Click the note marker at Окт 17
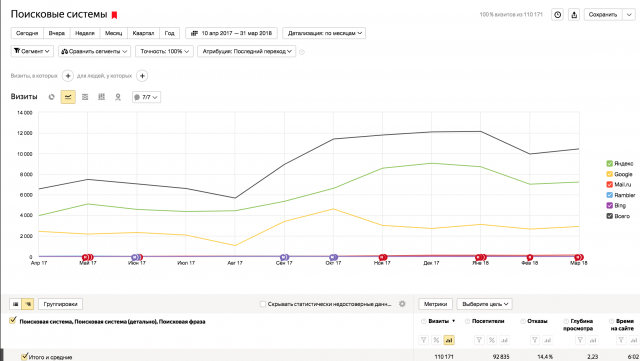 pos(333,257)
